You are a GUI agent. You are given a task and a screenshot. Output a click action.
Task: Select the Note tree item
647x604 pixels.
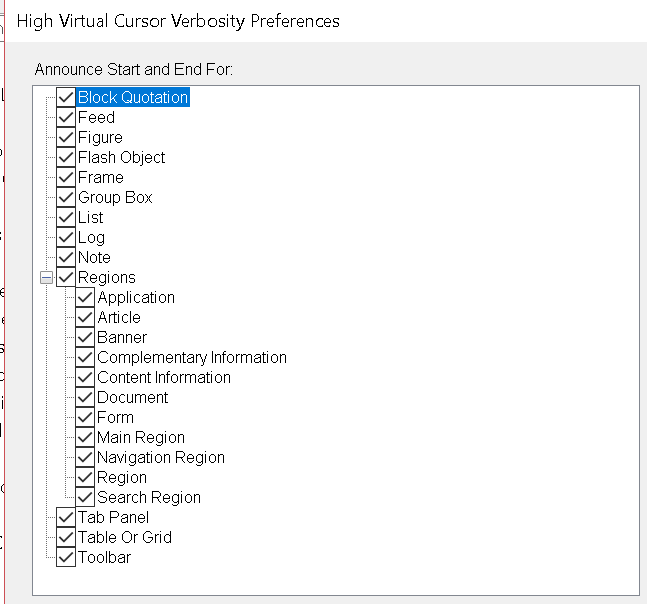point(94,257)
